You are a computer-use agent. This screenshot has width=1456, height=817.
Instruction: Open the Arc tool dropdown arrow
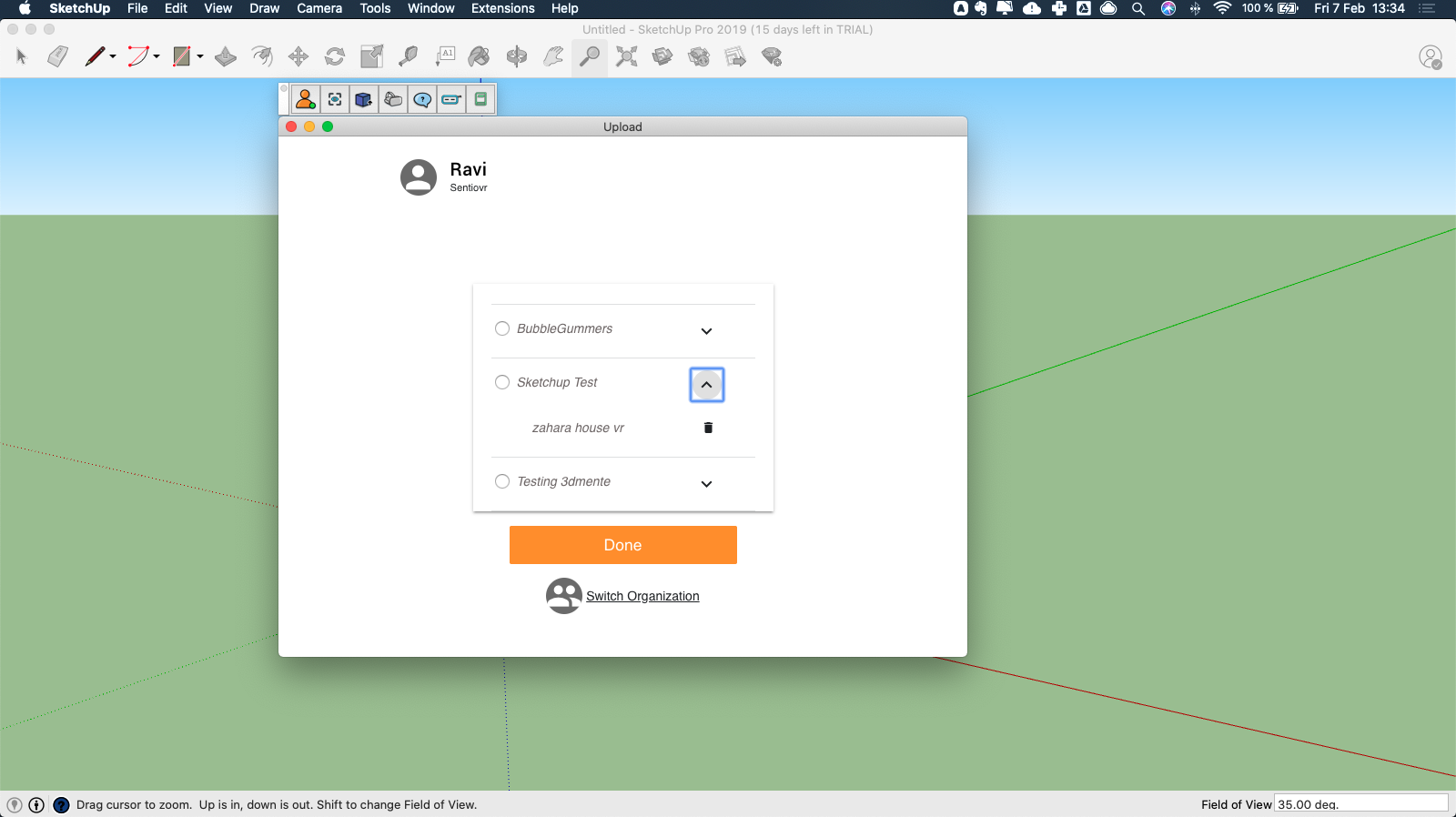click(x=157, y=56)
